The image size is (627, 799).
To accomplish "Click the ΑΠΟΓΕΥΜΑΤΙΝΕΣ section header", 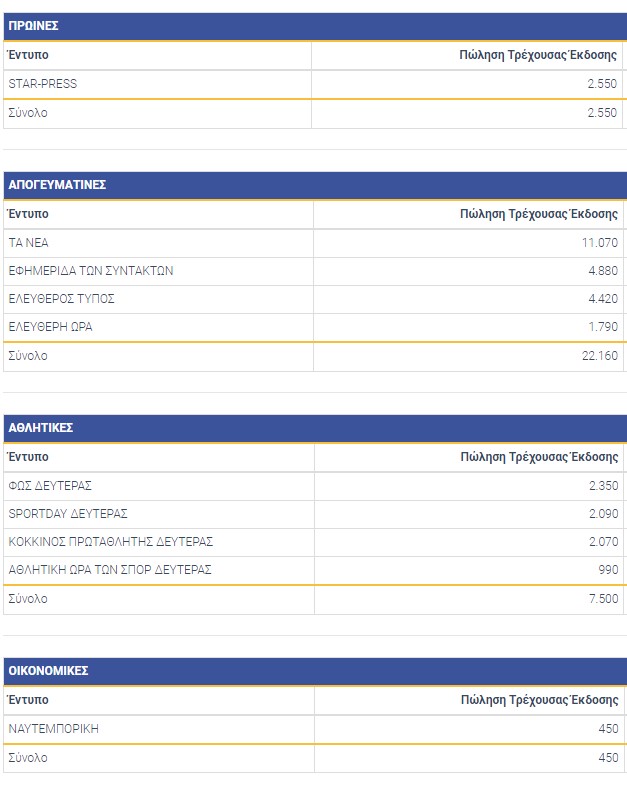I will click(57, 185).
